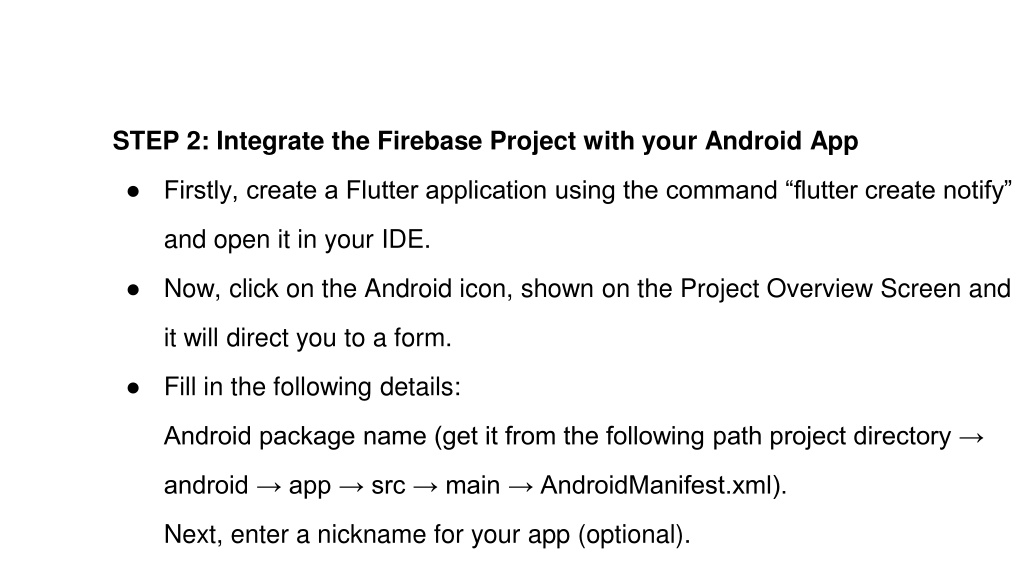This screenshot has width=1024, height=576.
Task: Click the word "android" starting the path line
Action: point(206,485)
